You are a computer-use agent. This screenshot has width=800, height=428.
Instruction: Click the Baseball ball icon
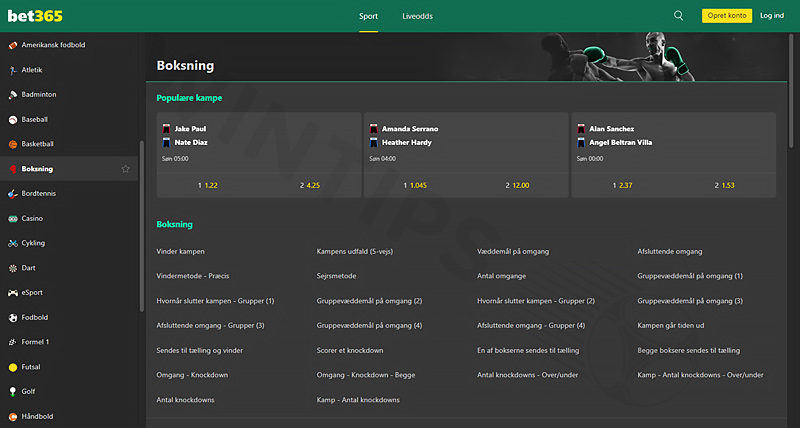pyautogui.click(x=13, y=119)
